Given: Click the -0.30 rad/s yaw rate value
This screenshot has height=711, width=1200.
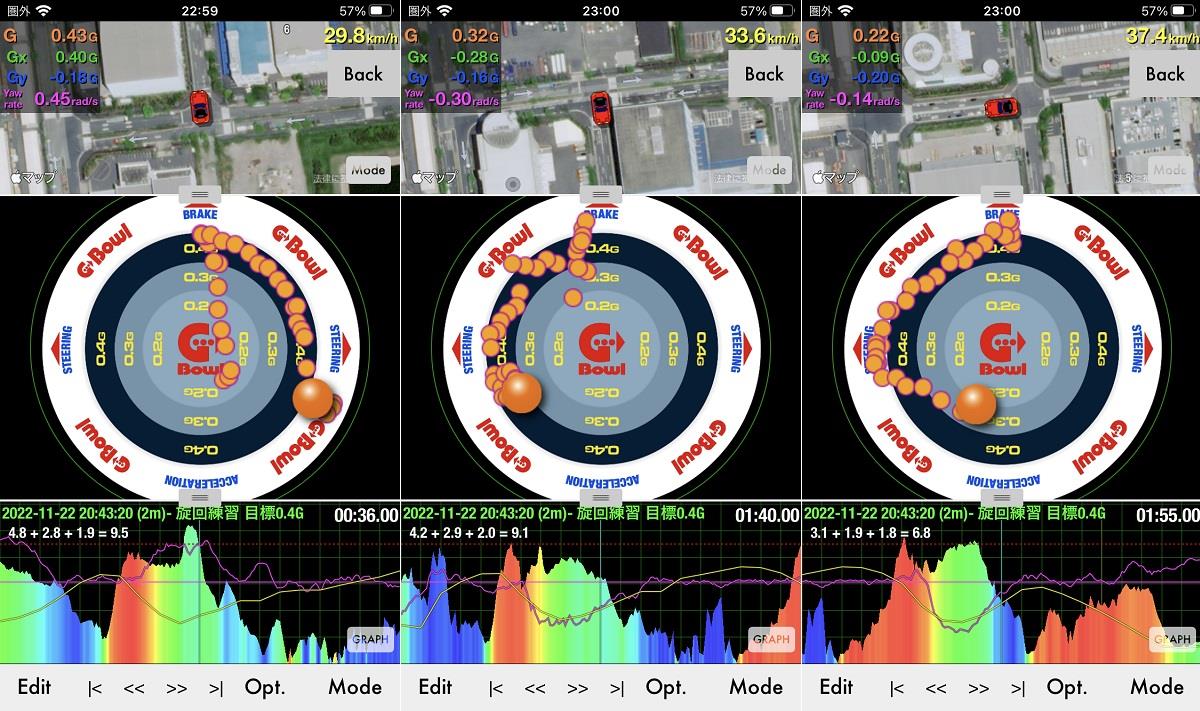Looking at the screenshot, I should coord(465,98).
